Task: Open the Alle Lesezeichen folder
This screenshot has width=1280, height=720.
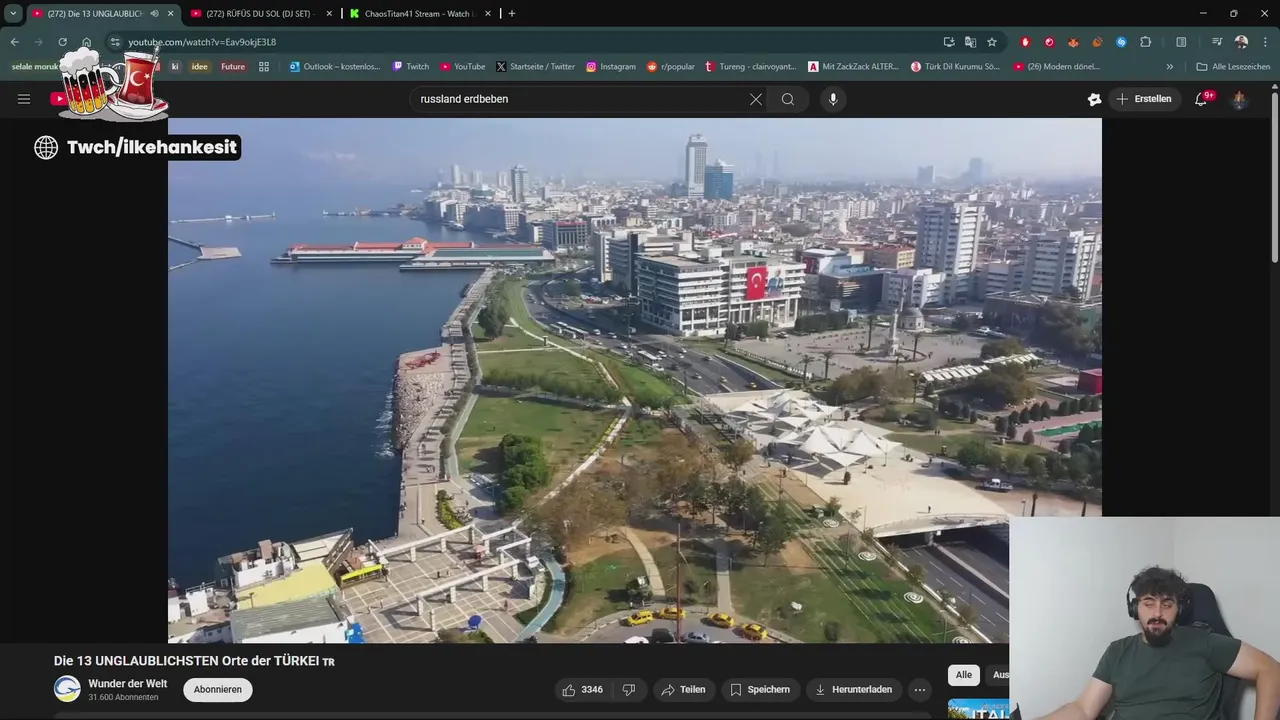Action: click(1233, 67)
